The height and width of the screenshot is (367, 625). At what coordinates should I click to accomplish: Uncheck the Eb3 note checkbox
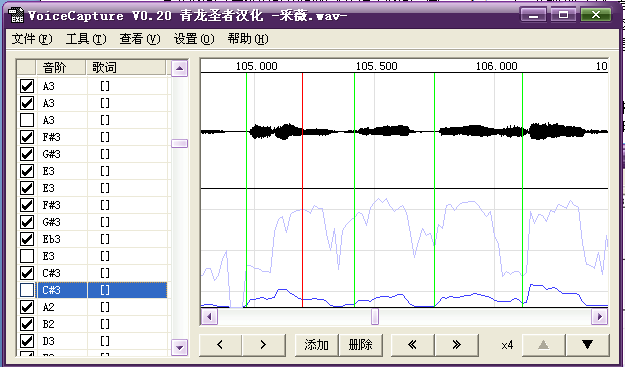click(27, 239)
